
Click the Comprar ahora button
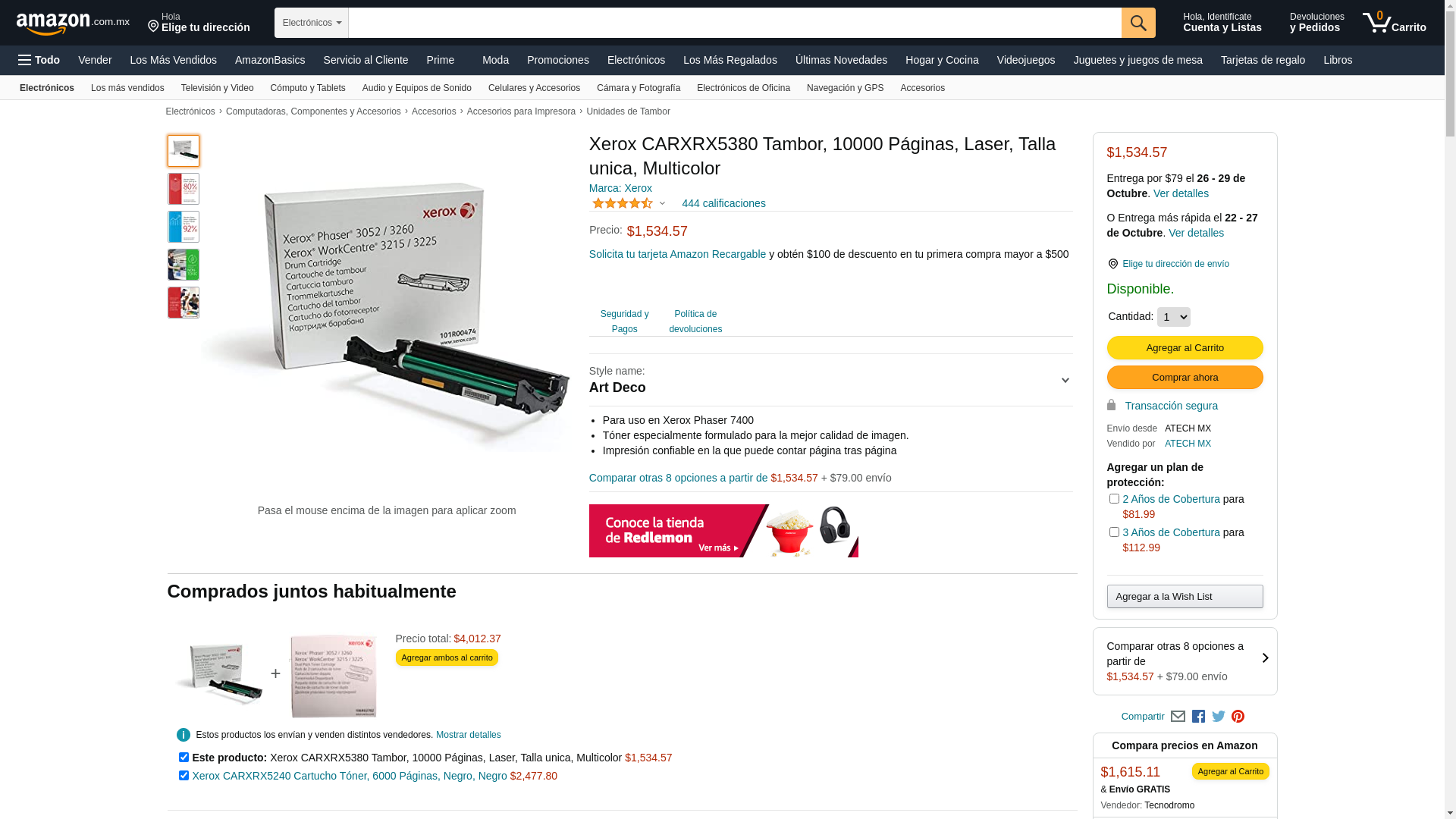(1185, 378)
